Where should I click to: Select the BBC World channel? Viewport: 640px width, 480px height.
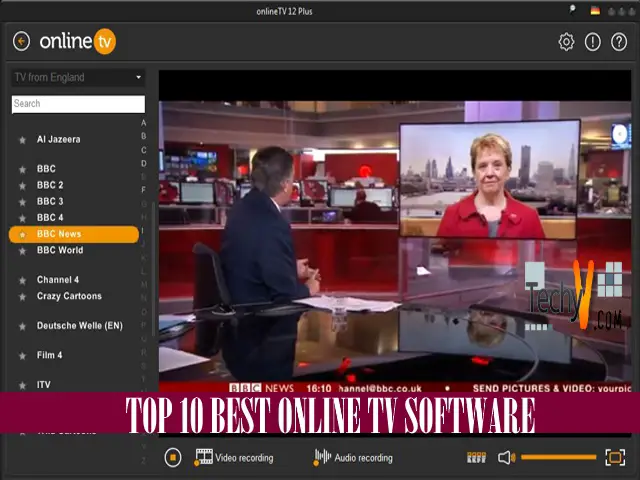point(60,250)
